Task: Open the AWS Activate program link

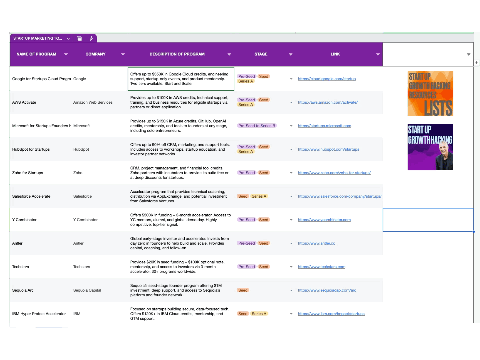Action: point(328,102)
